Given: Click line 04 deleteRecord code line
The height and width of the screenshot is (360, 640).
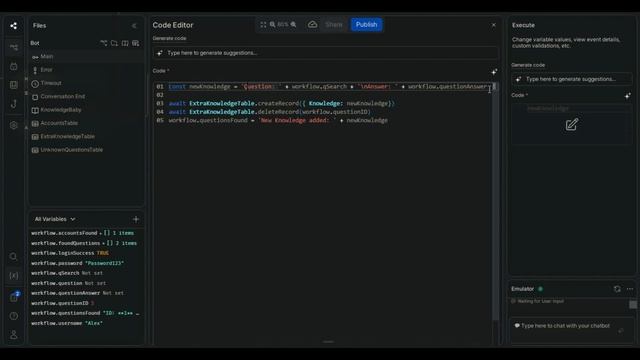Looking at the screenshot, I should click(270, 112).
